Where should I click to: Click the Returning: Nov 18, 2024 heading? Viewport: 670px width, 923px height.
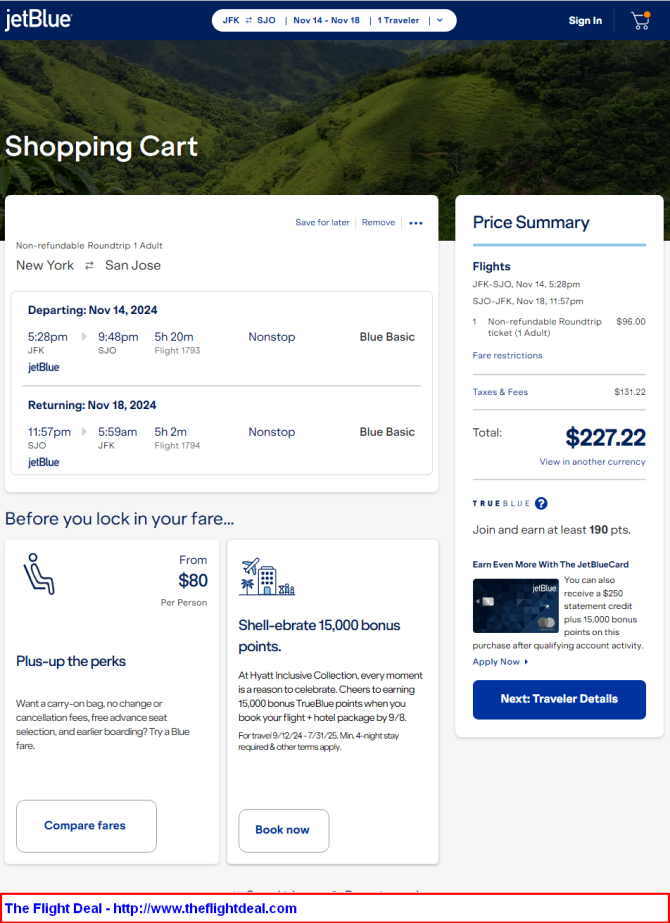coord(92,405)
